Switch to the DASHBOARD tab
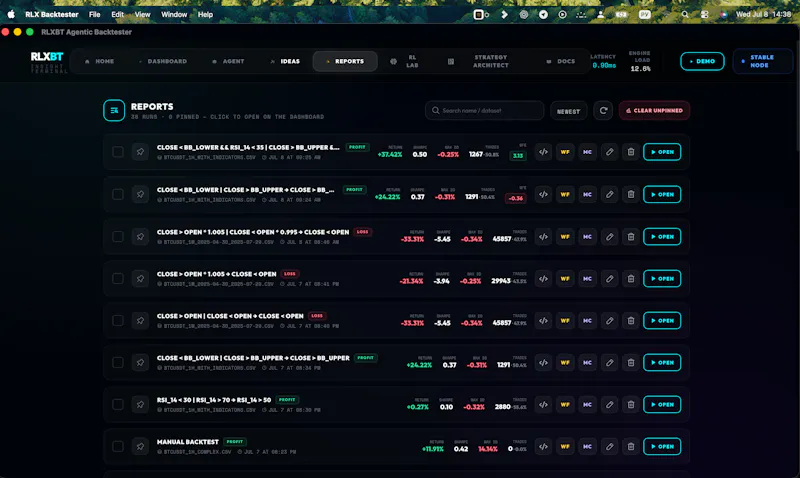Image resolution: width=800 pixels, height=478 pixels. tap(163, 61)
